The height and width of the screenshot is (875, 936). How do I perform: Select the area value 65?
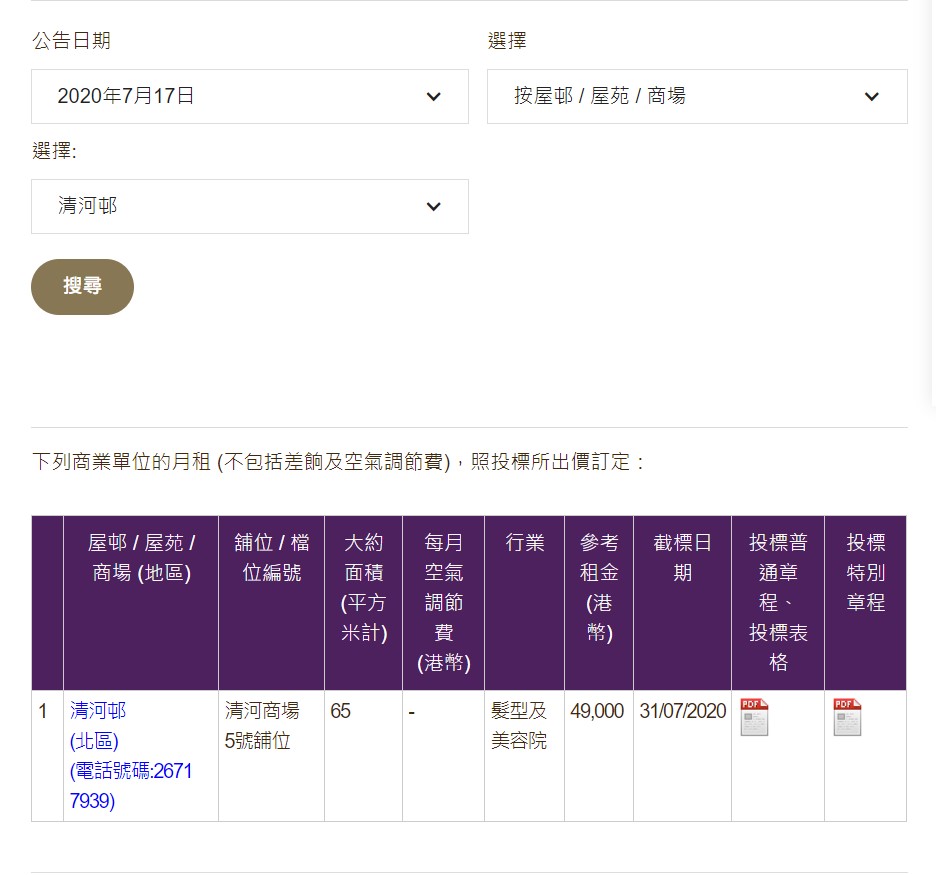[340, 711]
